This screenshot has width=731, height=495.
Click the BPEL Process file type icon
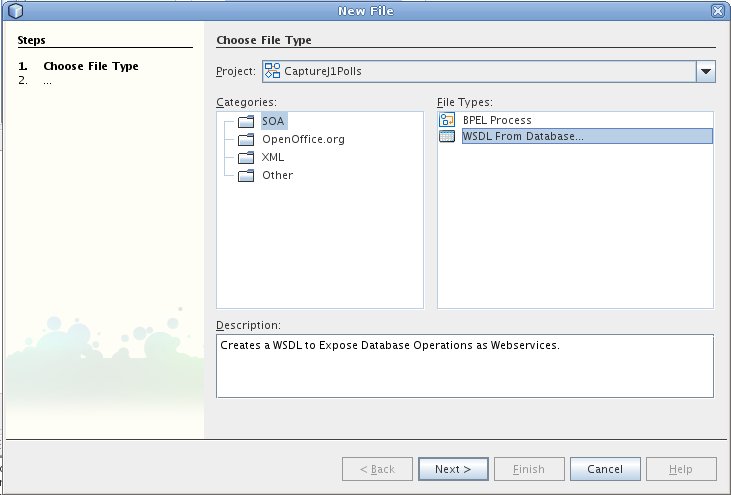click(x=447, y=120)
